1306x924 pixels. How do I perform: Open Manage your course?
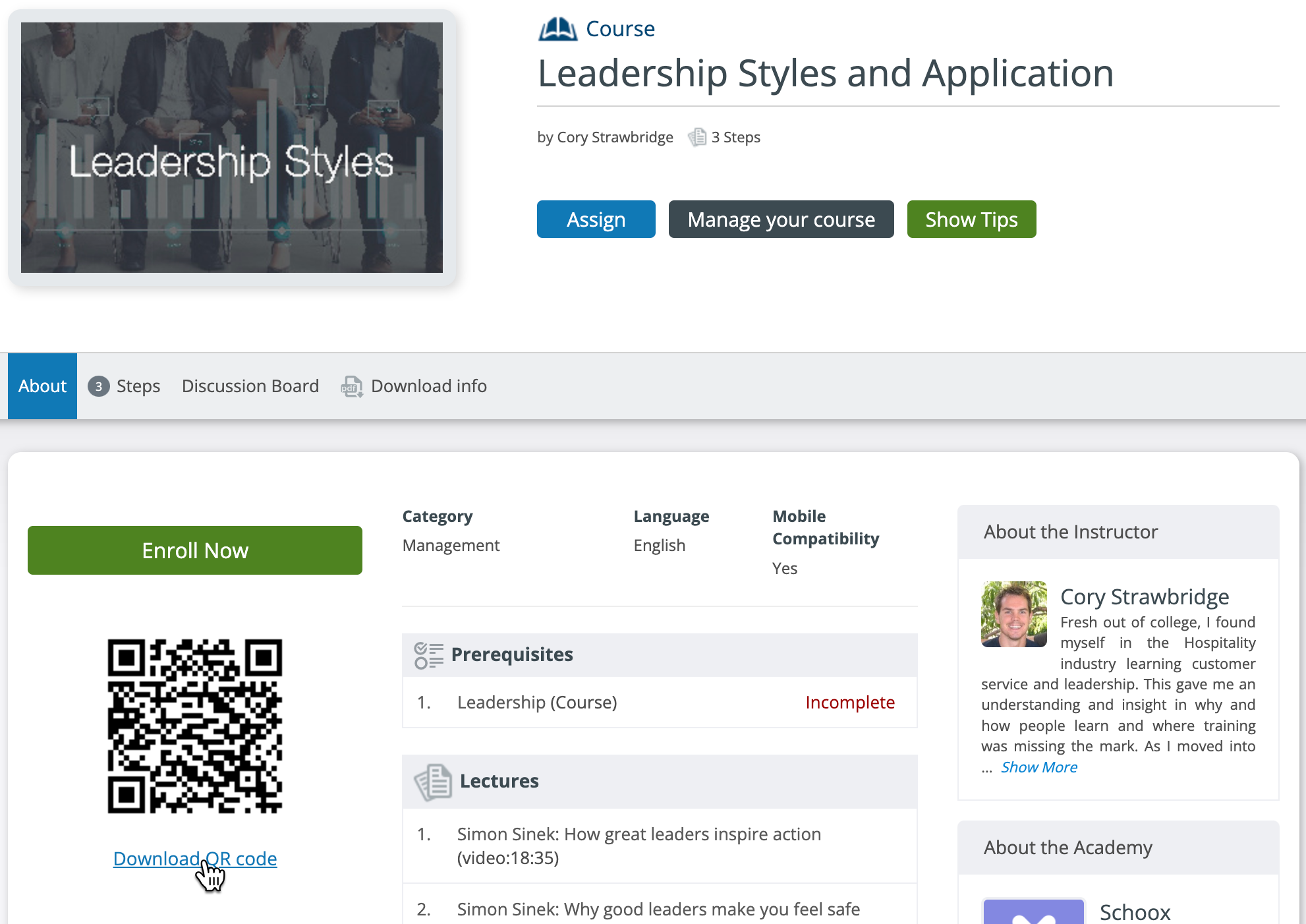781,219
